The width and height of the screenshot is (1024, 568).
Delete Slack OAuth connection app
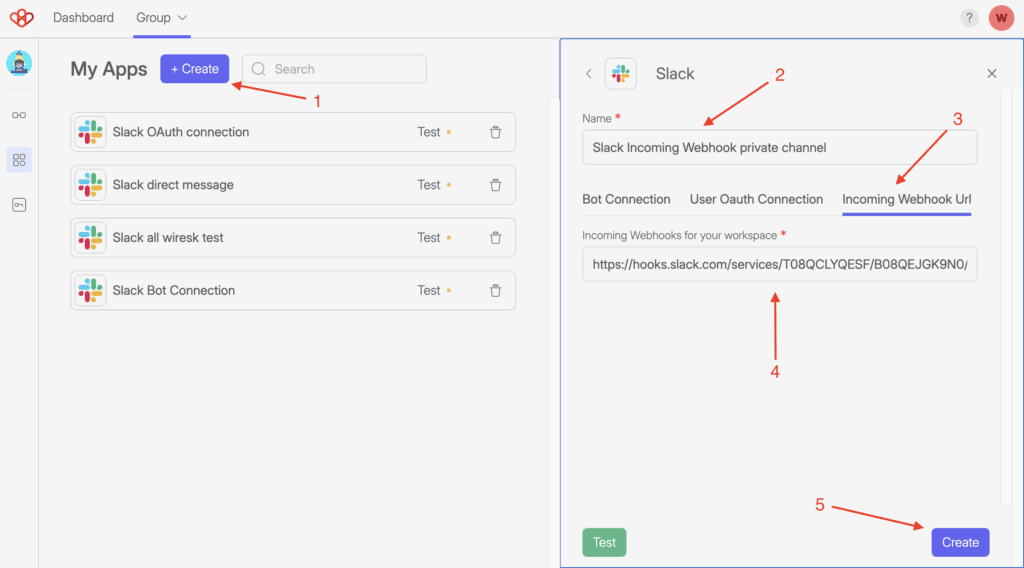coord(496,132)
